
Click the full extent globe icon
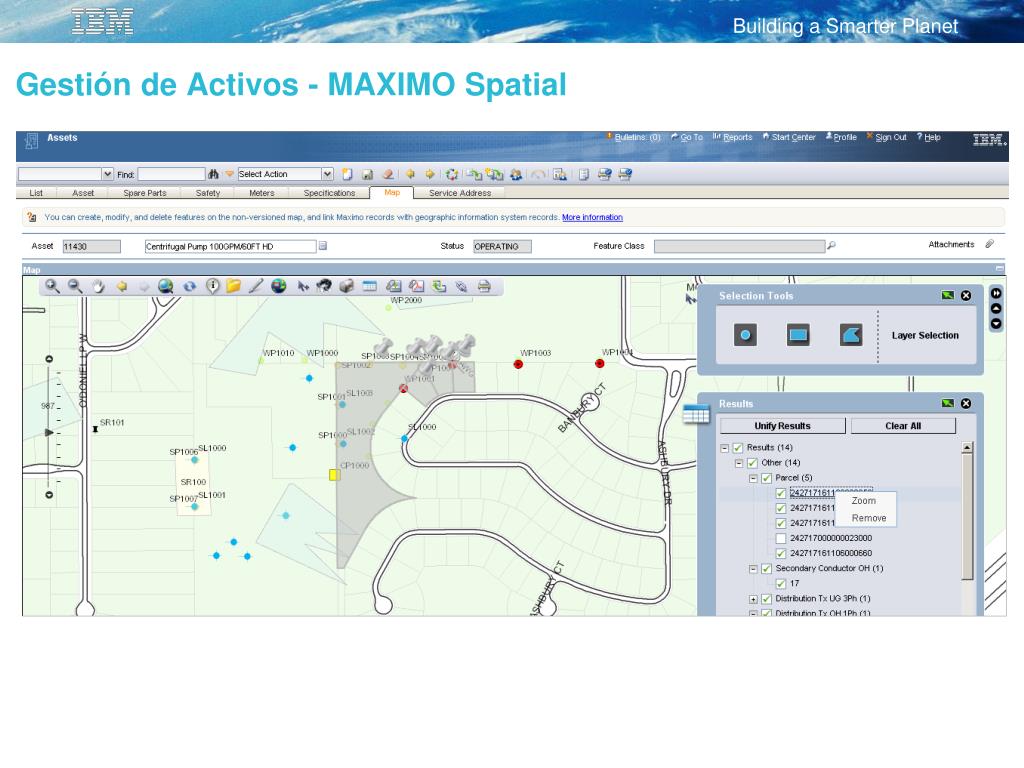[x=166, y=286]
